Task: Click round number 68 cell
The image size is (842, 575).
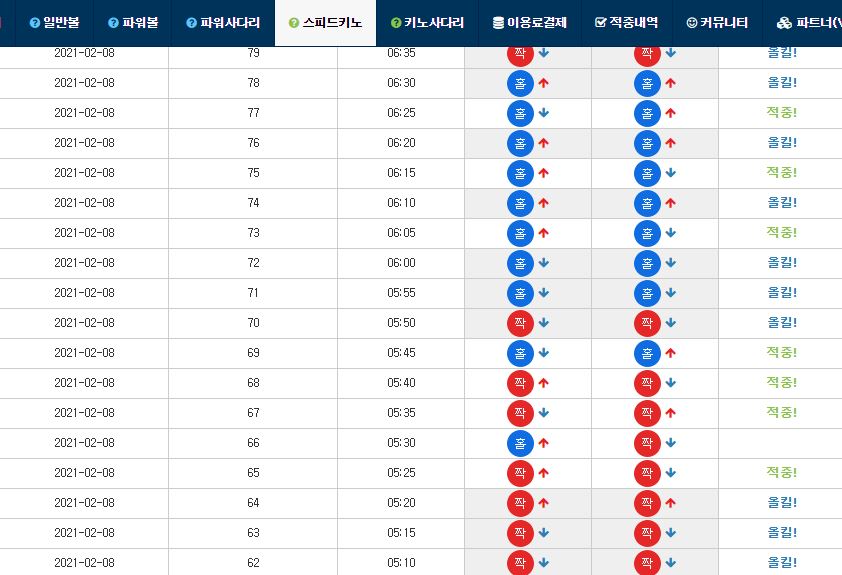Action: point(253,383)
